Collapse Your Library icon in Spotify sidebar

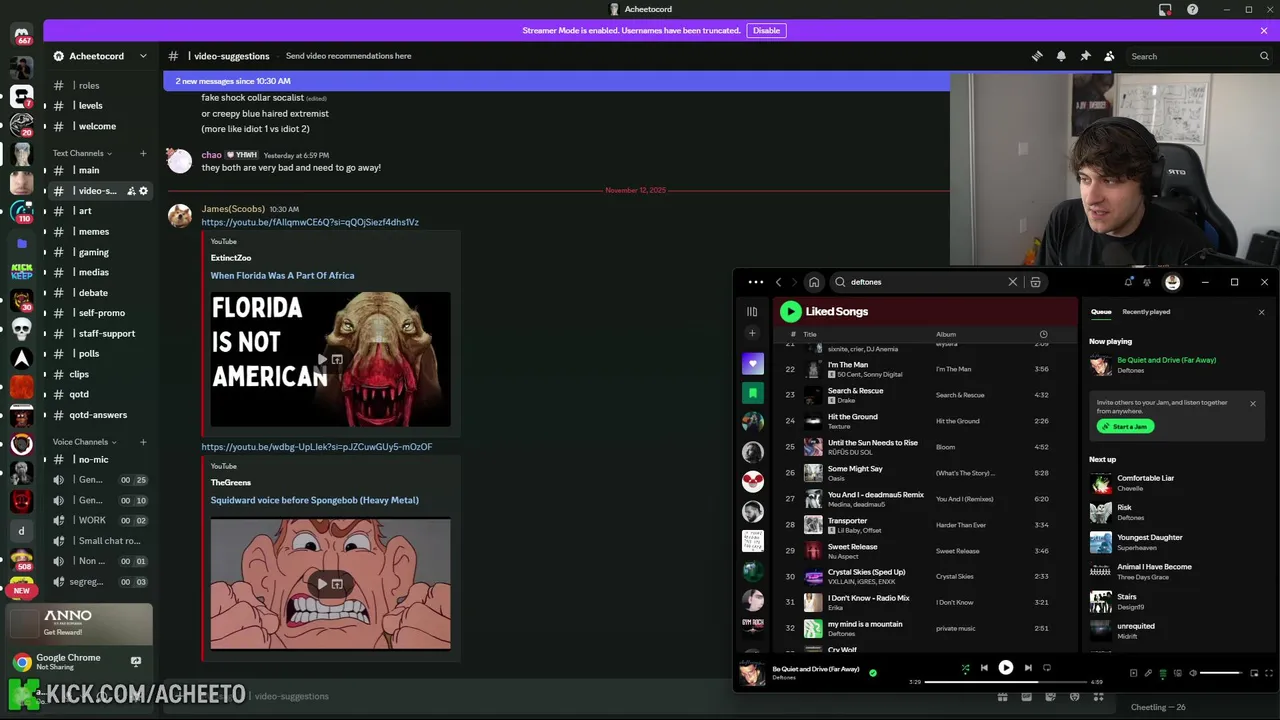point(752,312)
